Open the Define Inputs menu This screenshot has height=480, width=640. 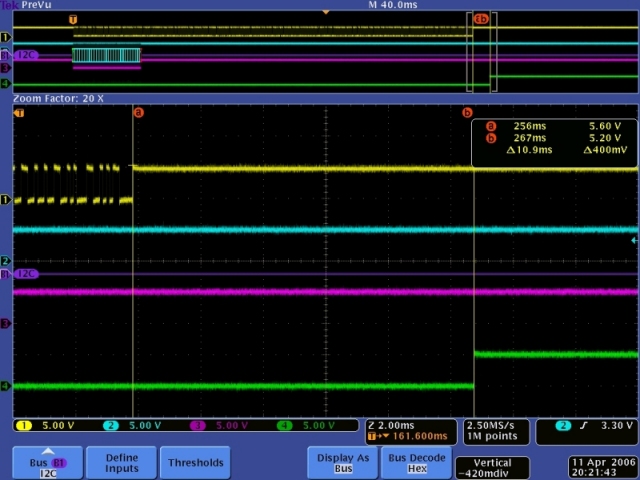[x=121, y=462]
